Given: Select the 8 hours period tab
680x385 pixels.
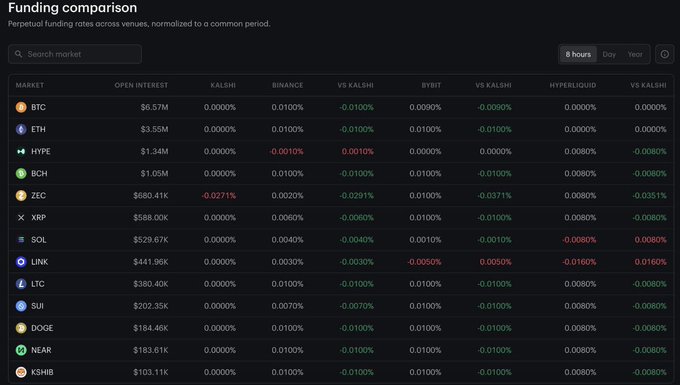Looking at the screenshot, I should (x=578, y=54).
